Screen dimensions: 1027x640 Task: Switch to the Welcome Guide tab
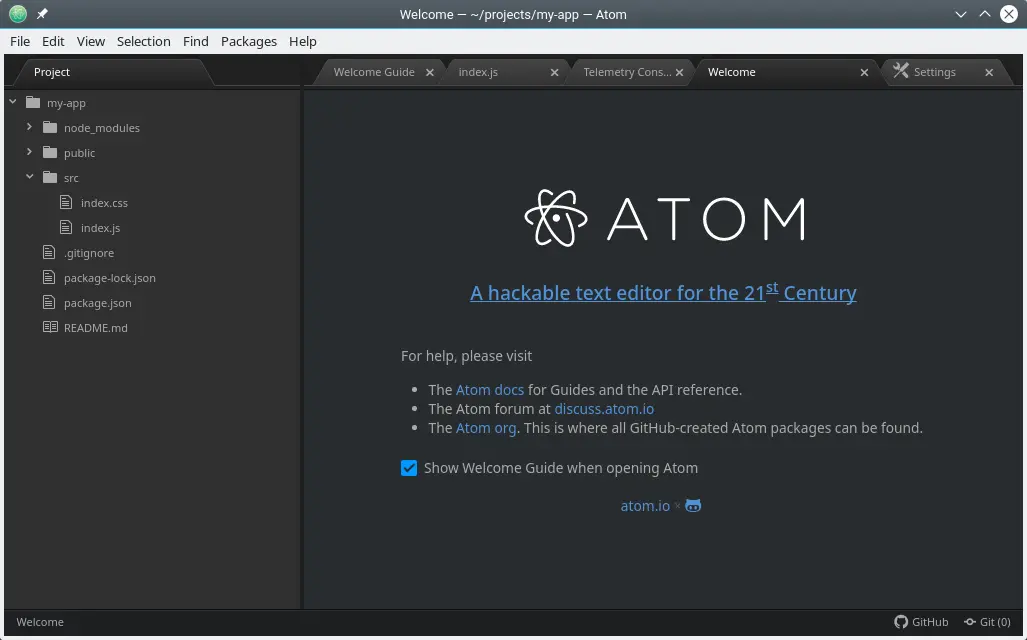tap(374, 72)
